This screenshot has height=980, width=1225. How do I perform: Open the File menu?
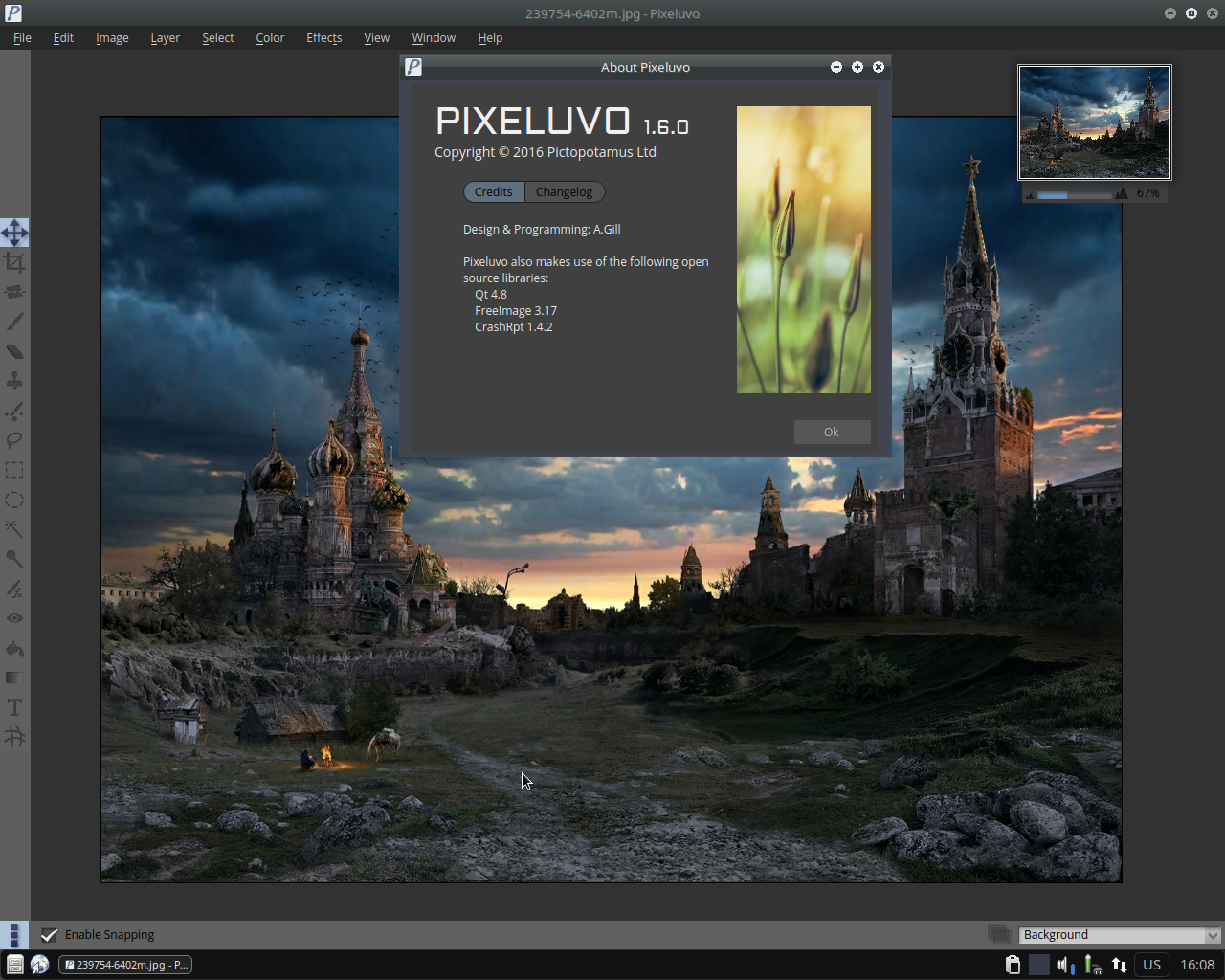pos(22,38)
